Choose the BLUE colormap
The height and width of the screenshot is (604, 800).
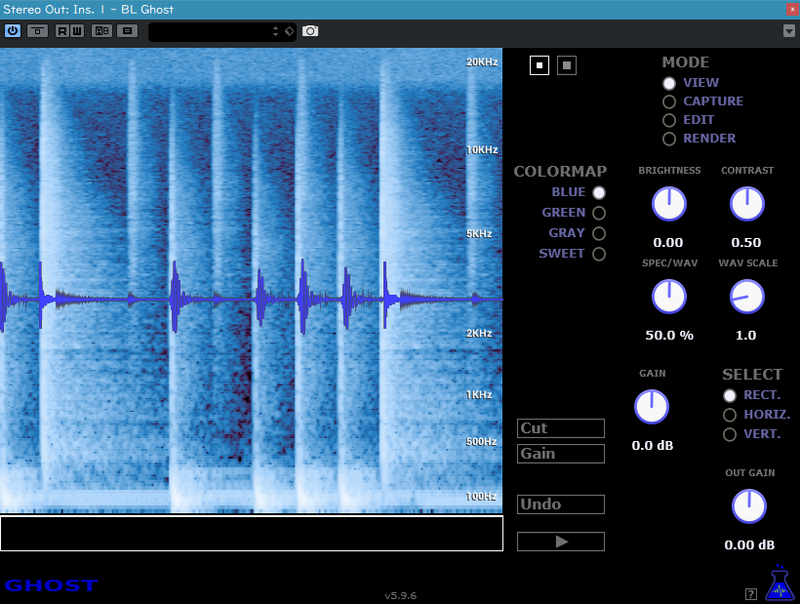click(599, 193)
